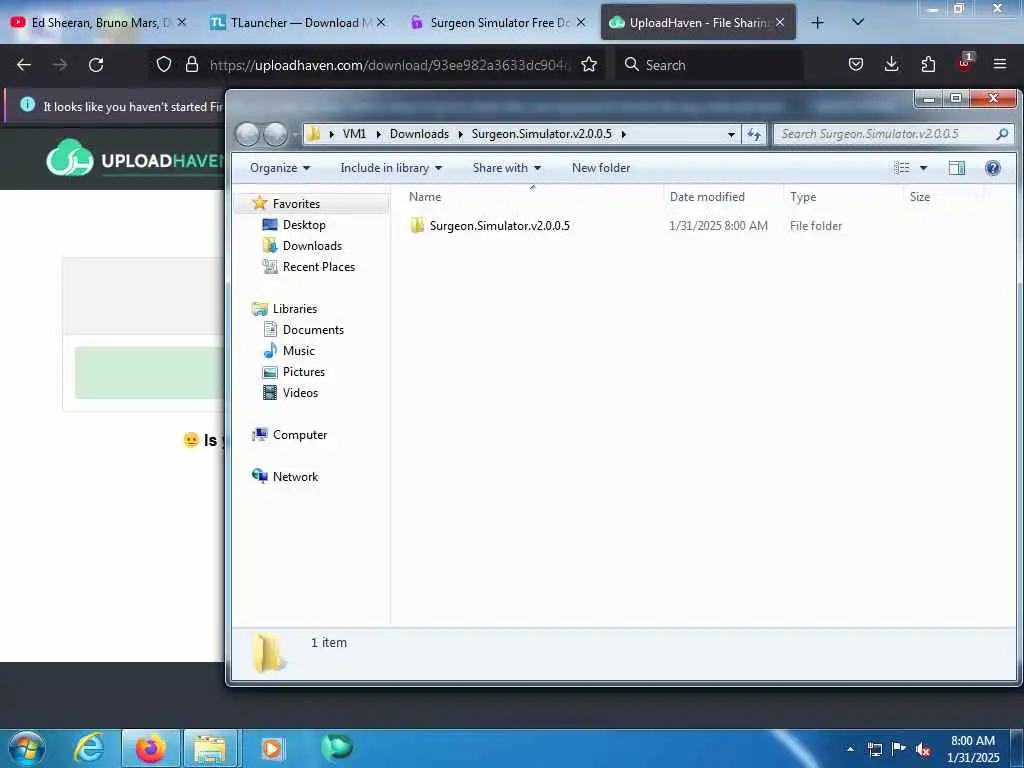Change your view icon button

tap(902, 168)
